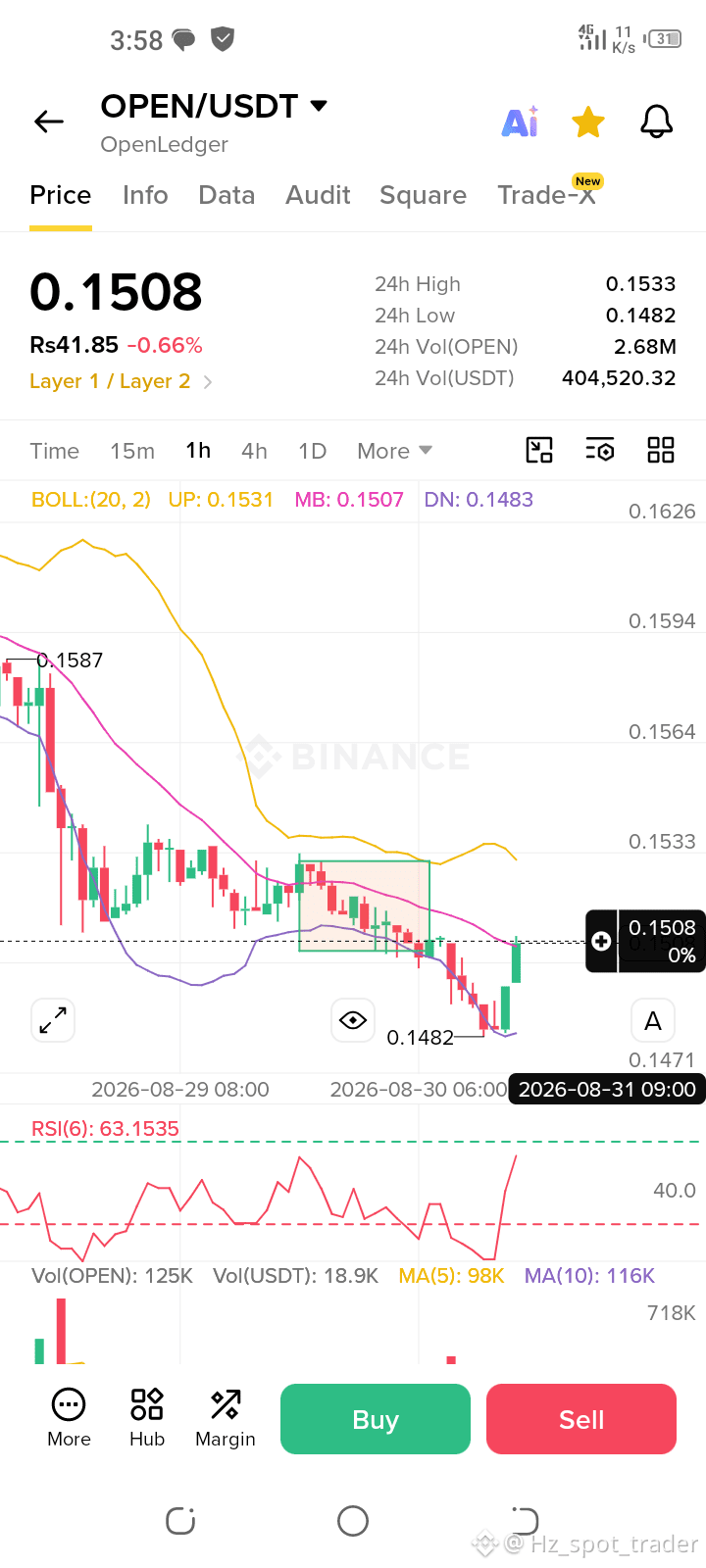Open the chart drawing tools icon

539,450
